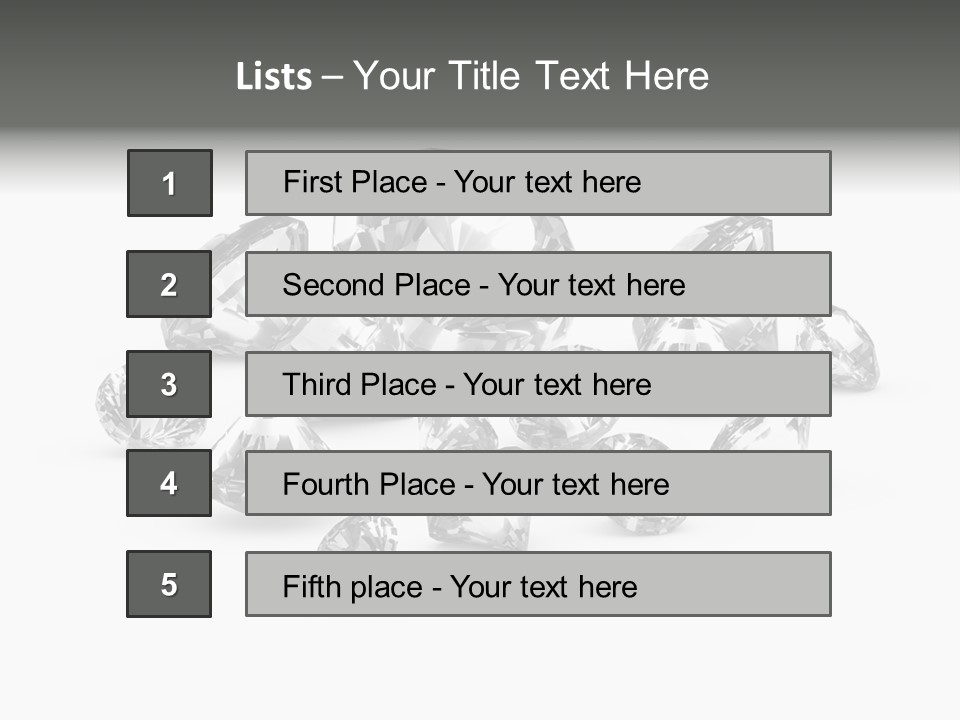Viewport: 960px width, 720px height.
Task: Select the "Fourth Place" label text
Action: coord(370,485)
